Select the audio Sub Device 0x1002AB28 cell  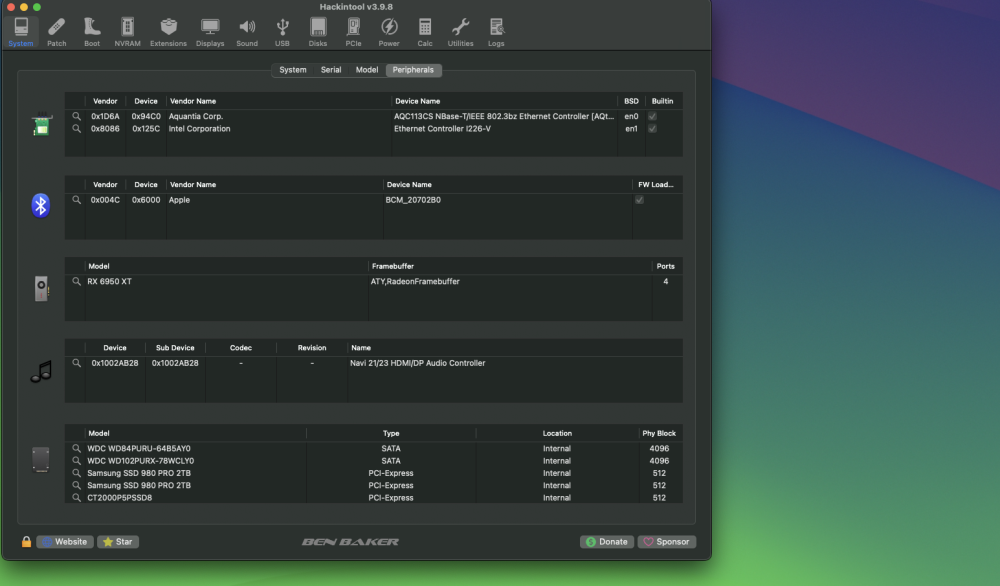(175, 363)
